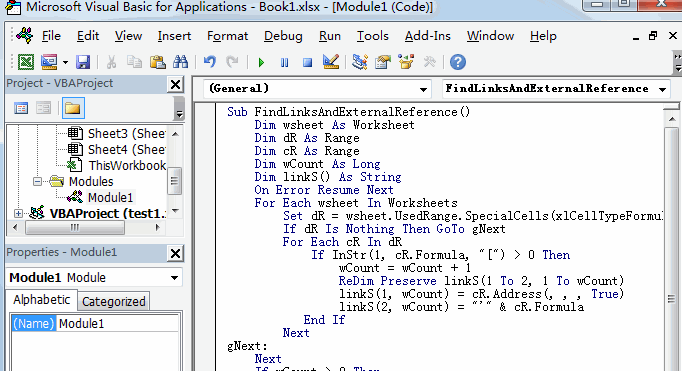Switch to the Alphabetic tab
Image resolution: width=682 pixels, height=371 pixels.
(x=42, y=300)
